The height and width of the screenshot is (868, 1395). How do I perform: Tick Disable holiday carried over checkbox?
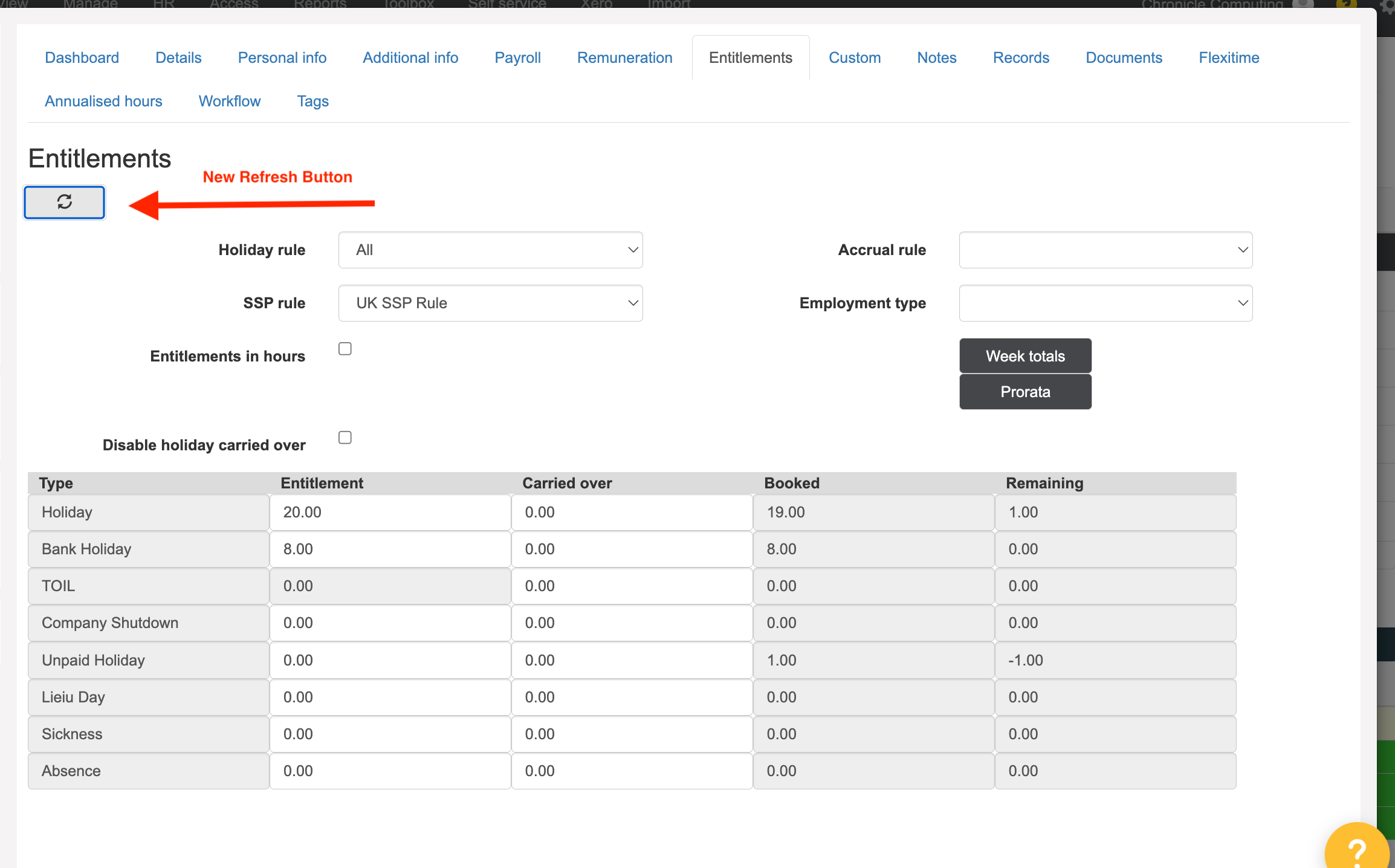345,438
